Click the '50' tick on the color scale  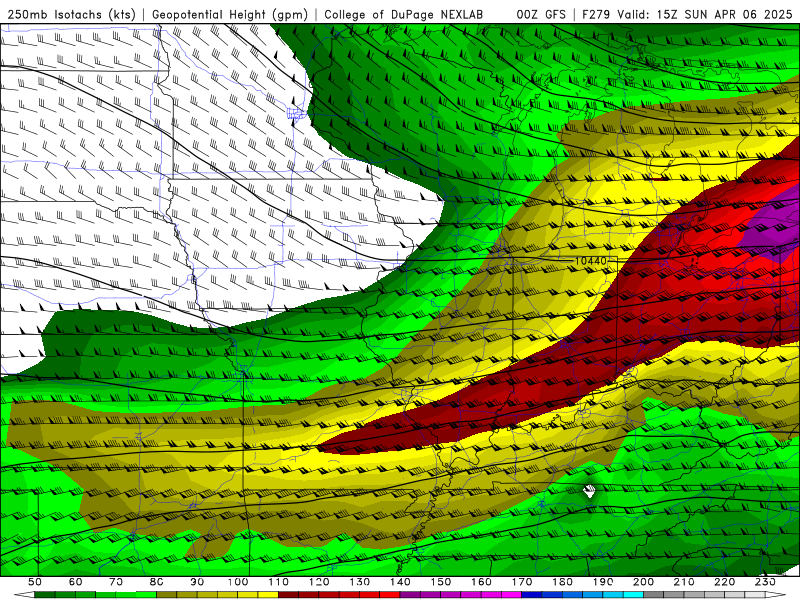click(35, 582)
